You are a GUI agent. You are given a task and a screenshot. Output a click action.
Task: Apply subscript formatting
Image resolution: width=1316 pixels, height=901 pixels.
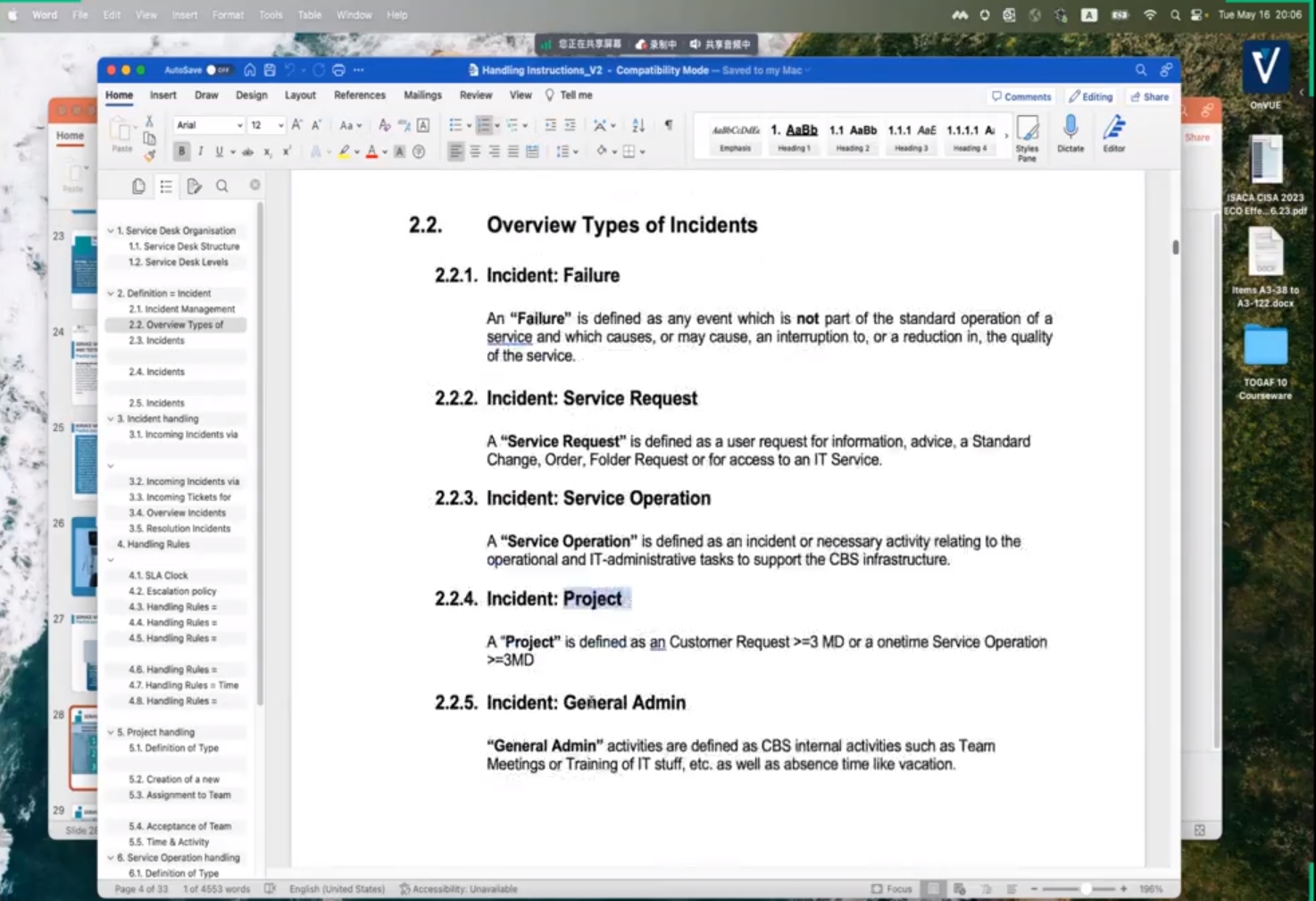tap(267, 152)
